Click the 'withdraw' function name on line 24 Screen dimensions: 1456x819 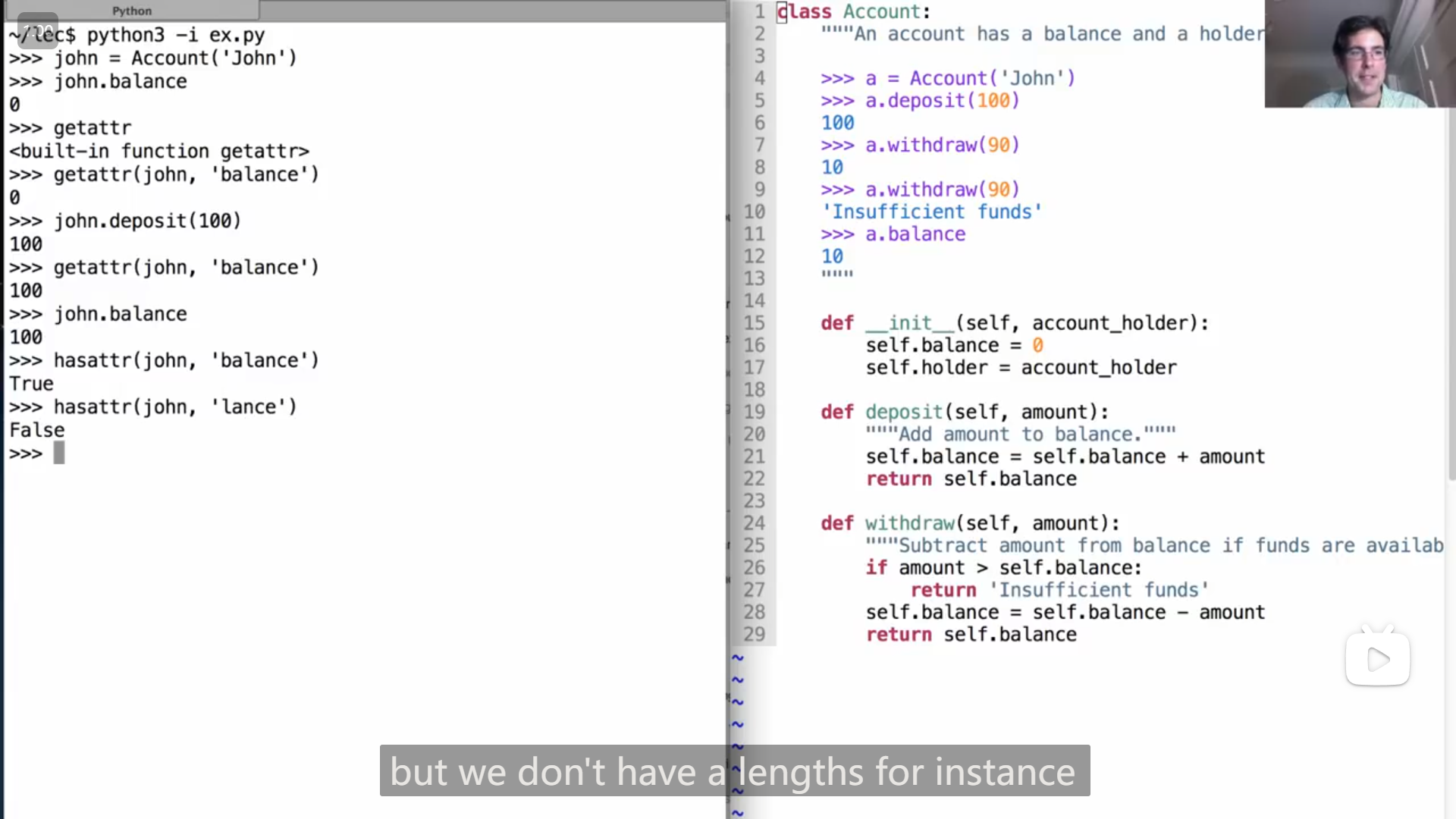910,523
